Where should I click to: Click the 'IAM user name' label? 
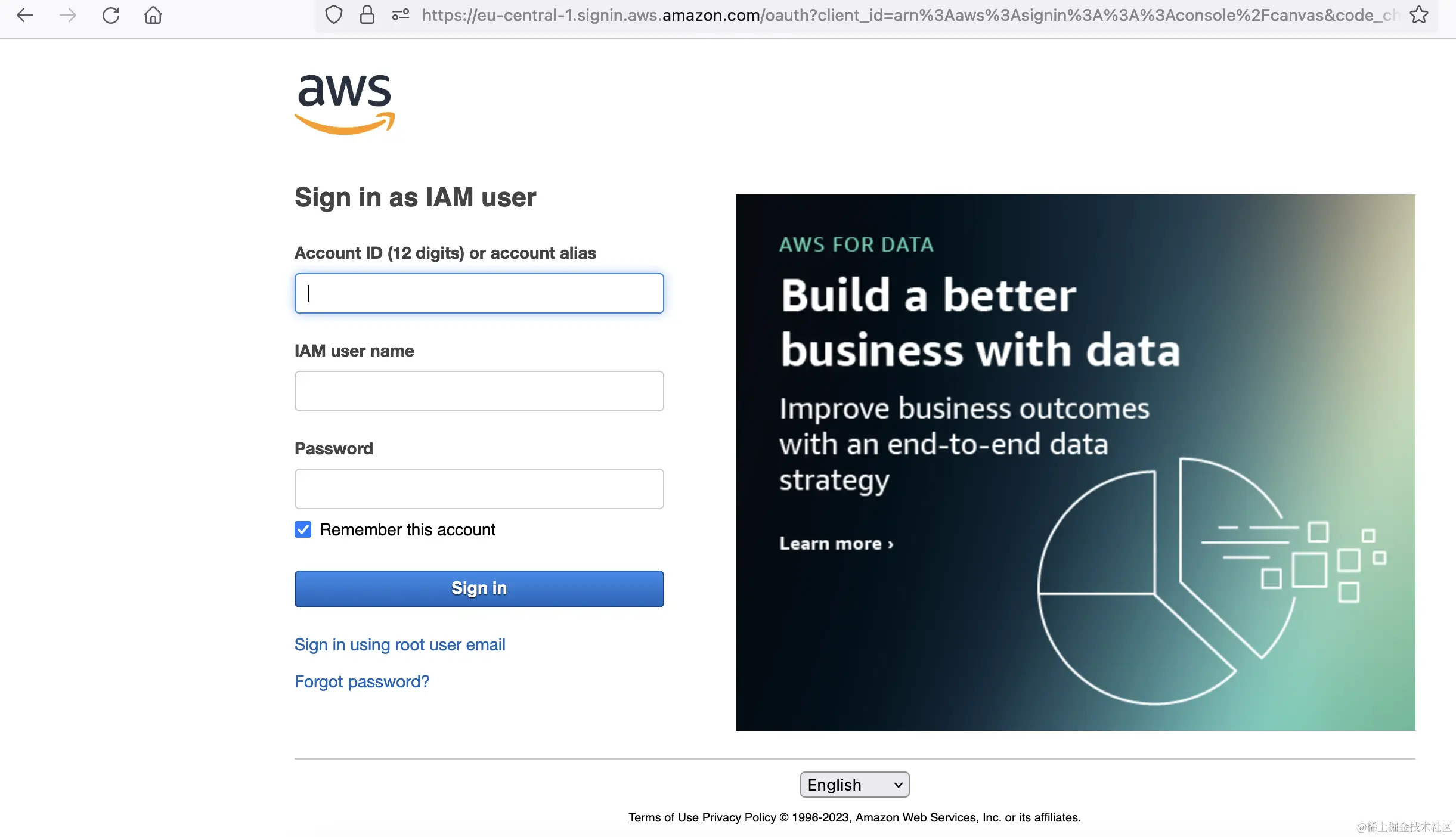(x=354, y=351)
